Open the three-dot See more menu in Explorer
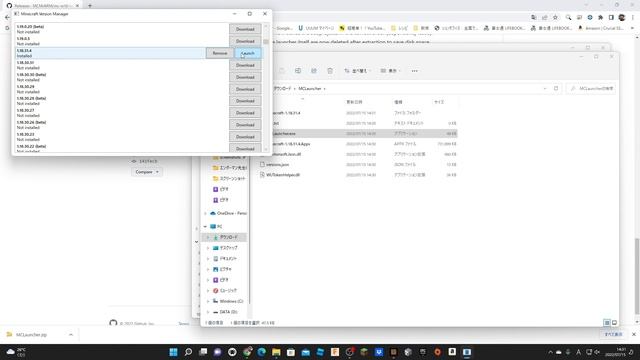 tap(415, 71)
